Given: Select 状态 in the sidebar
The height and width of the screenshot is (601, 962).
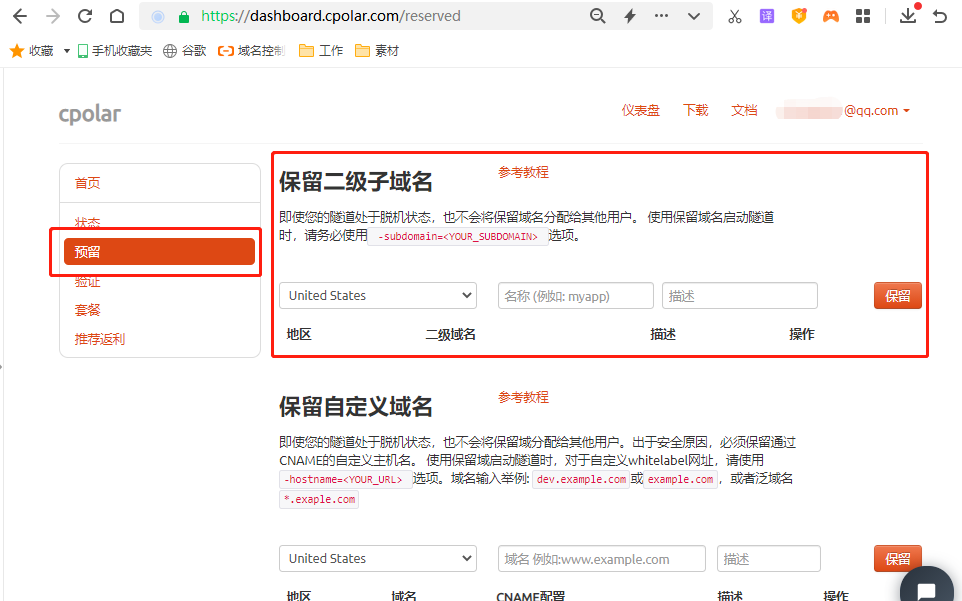Looking at the screenshot, I should 87,223.
